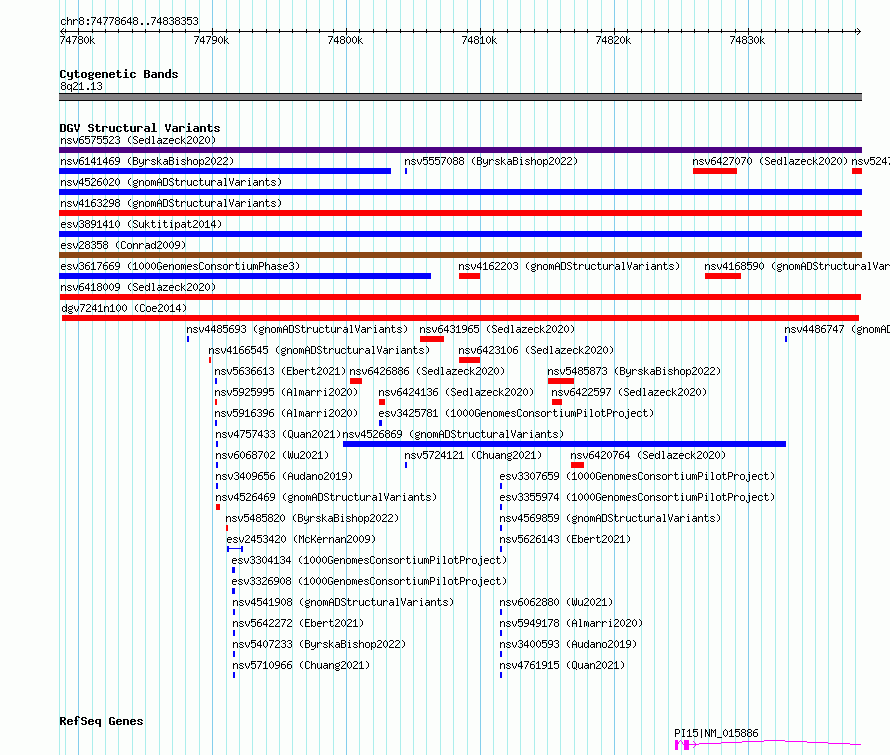Click esv3425781 (1000GenomesConsortiumPilotProject) label

[517, 413]
